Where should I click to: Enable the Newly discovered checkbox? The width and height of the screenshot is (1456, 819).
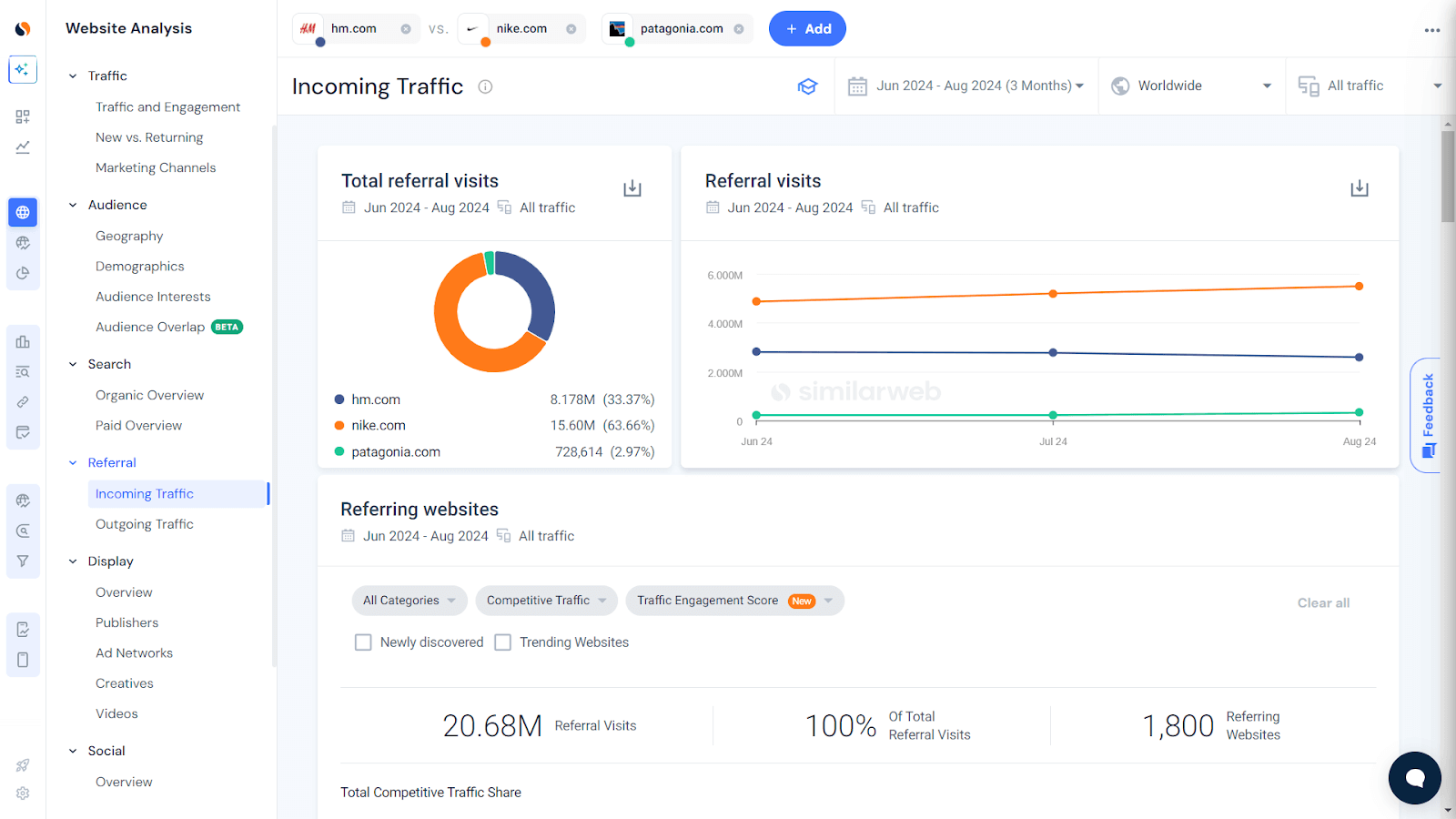click(x=363, y=642)
